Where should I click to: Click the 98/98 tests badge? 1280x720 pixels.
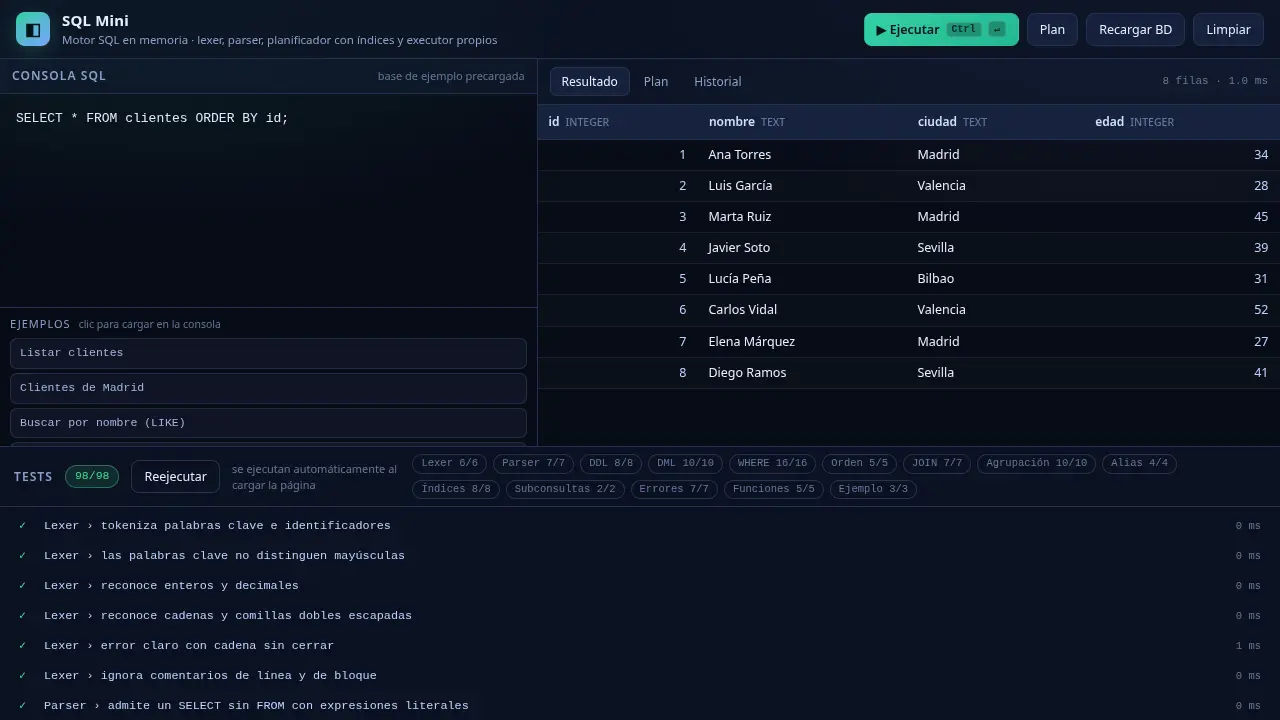92,477
